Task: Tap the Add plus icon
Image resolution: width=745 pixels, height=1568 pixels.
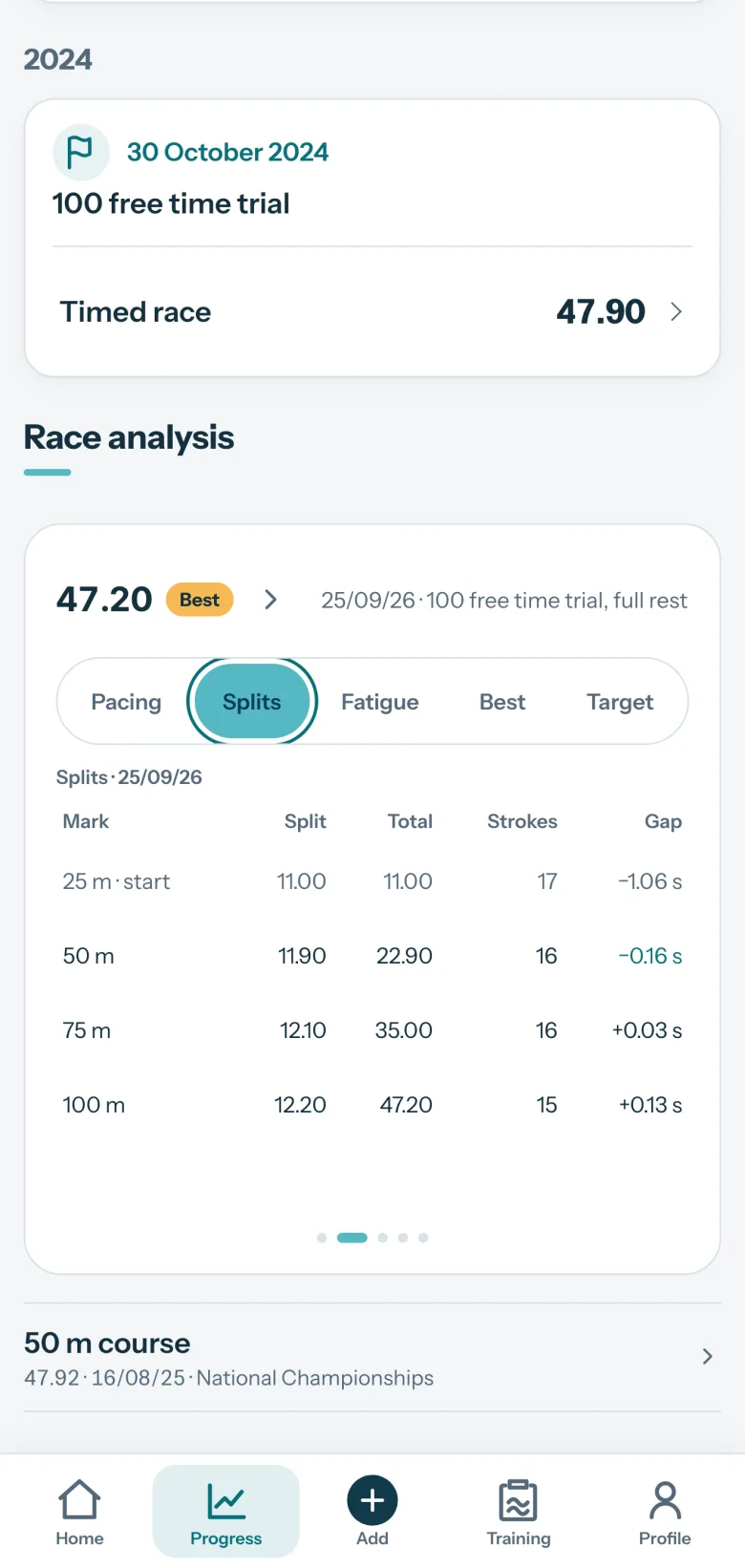Action: pos(372,1500)
